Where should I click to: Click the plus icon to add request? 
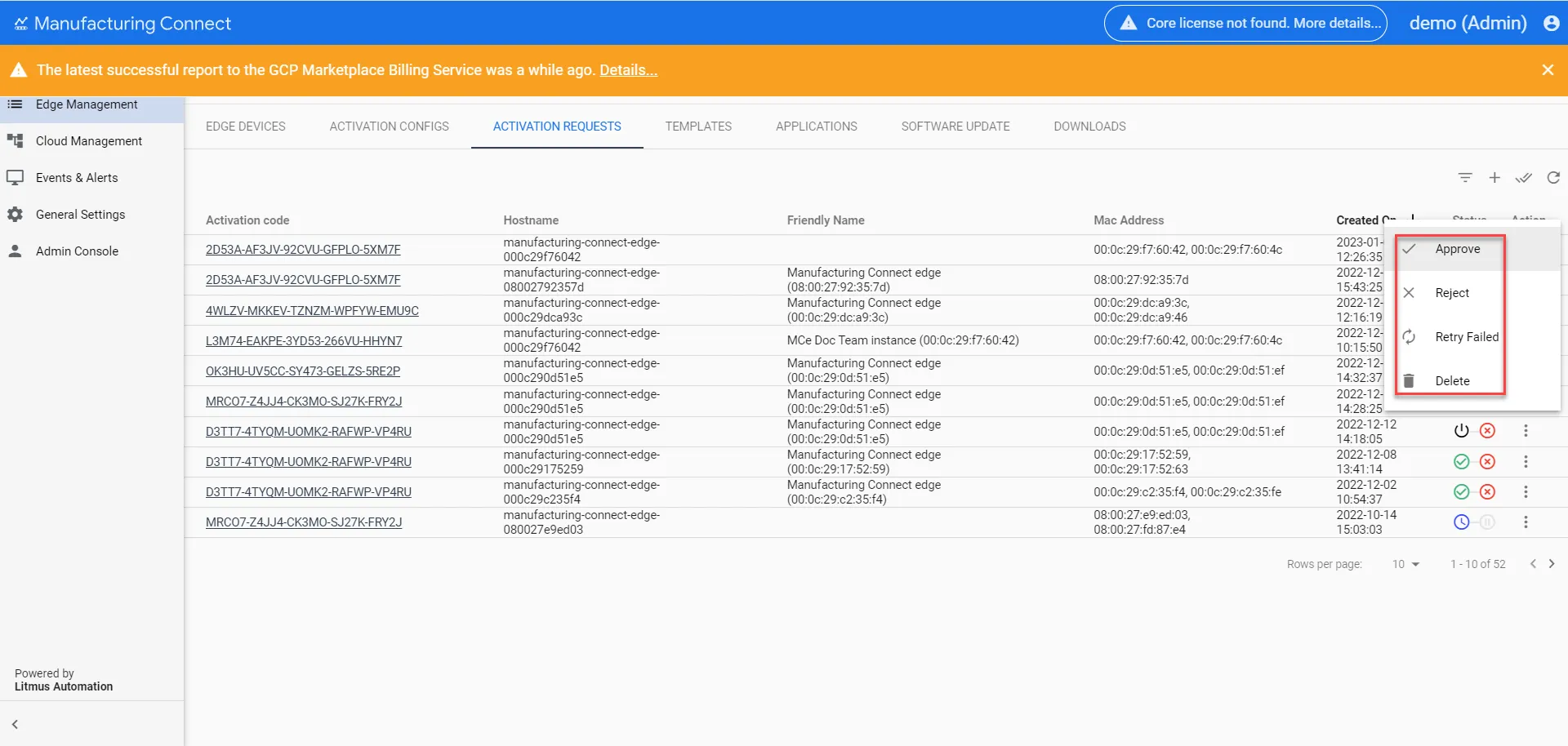click(x=1494, y=178)
